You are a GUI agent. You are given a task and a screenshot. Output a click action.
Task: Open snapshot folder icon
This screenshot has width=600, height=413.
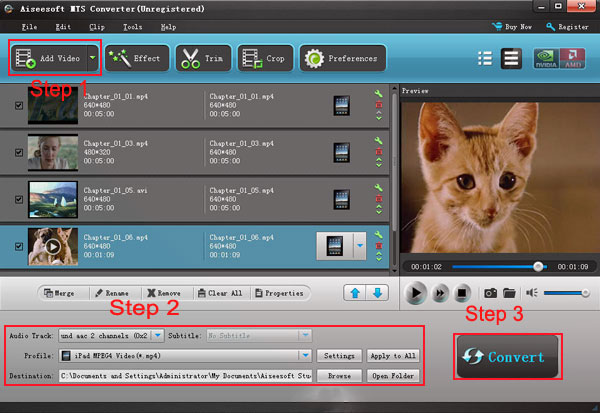point(509,293)
